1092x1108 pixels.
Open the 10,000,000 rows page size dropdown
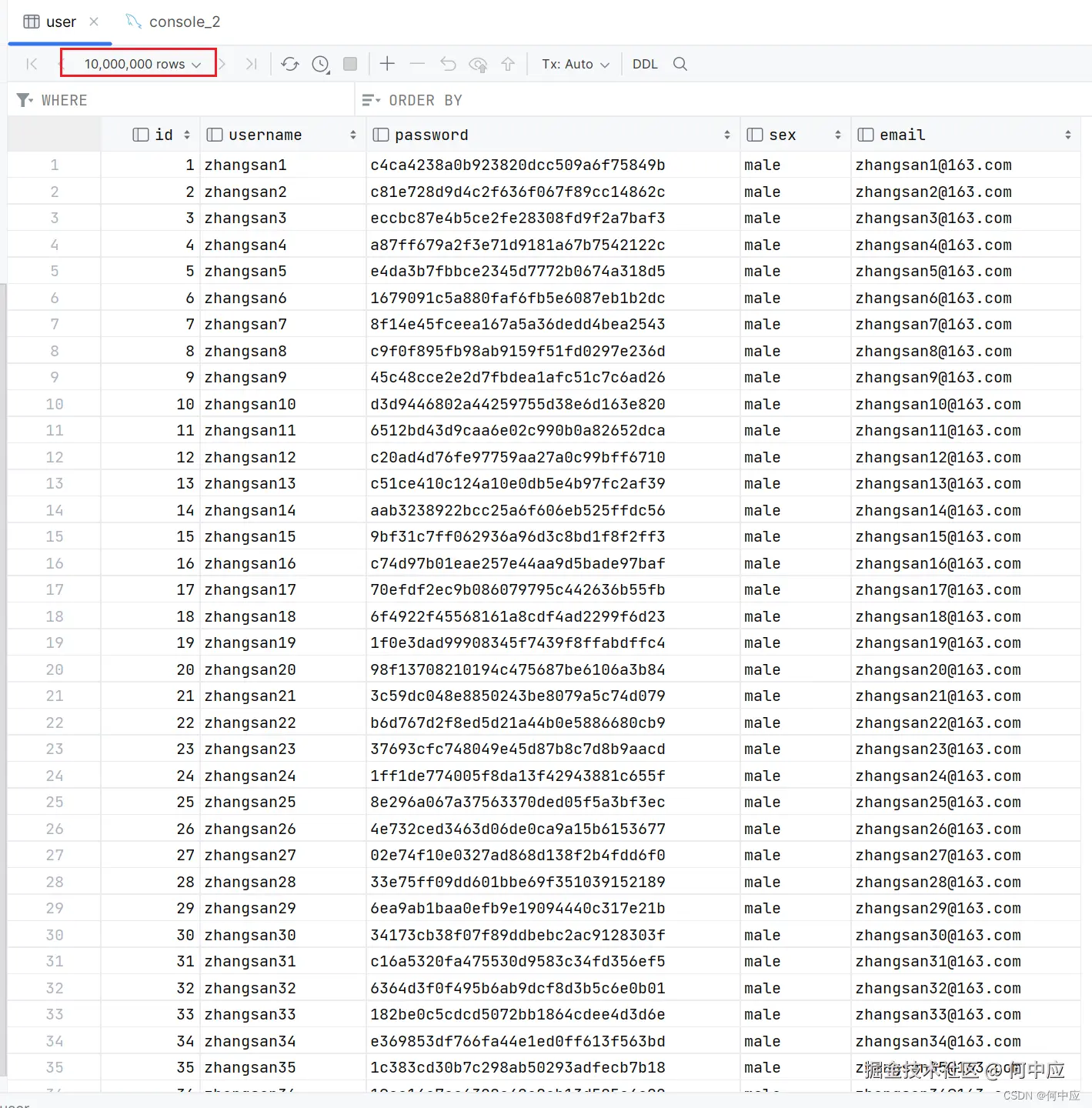point(143,64)
